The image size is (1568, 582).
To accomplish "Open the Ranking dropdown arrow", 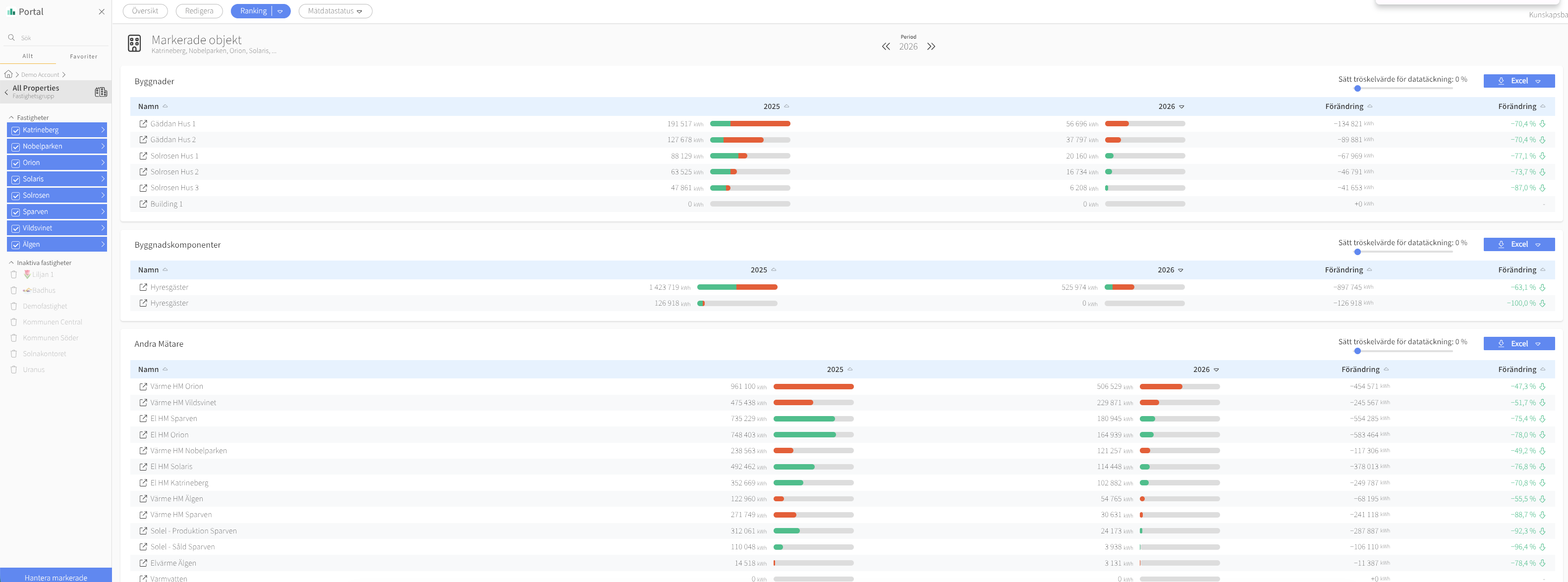I will (x=280, y=11).
